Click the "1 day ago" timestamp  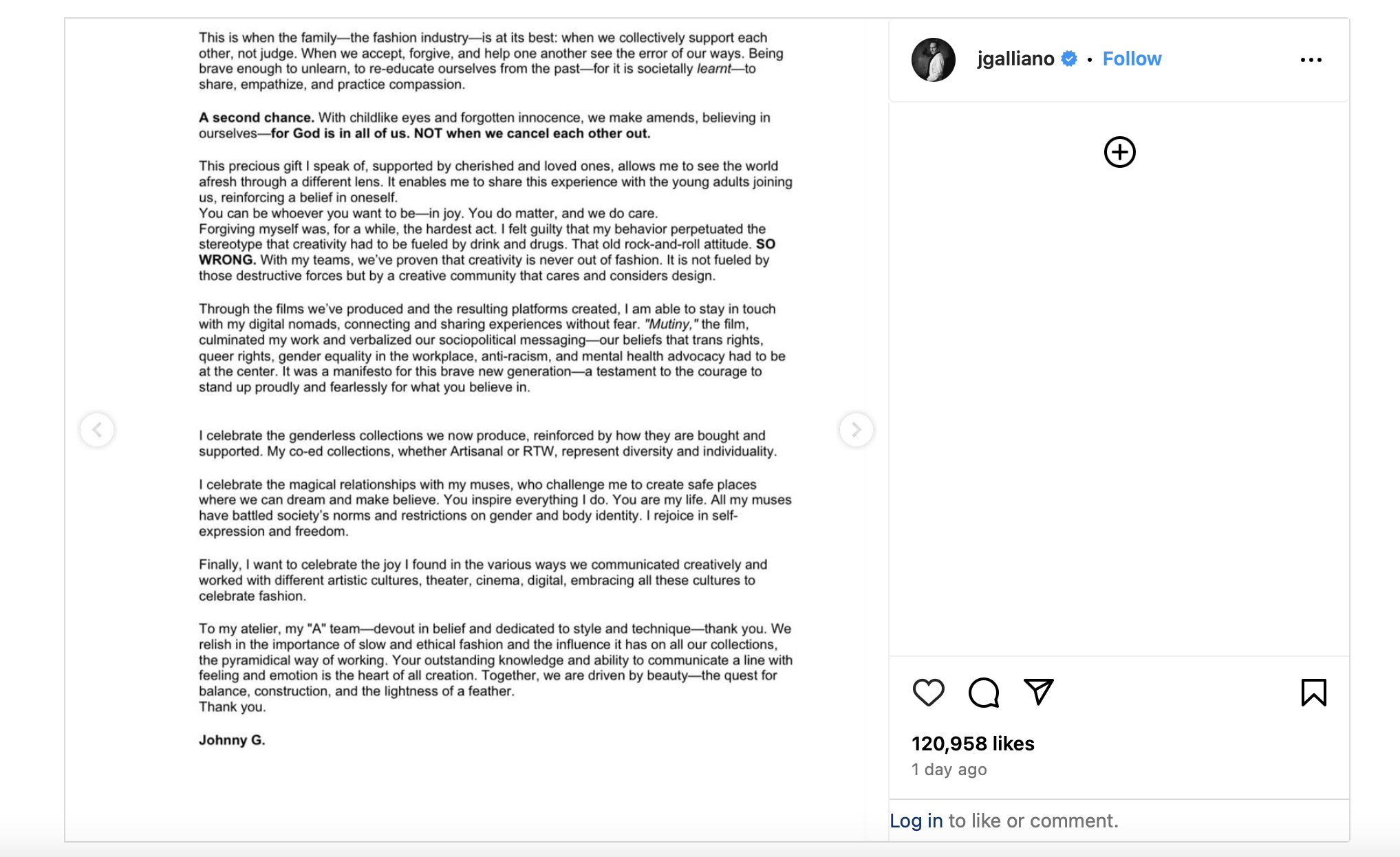point(949,770)
